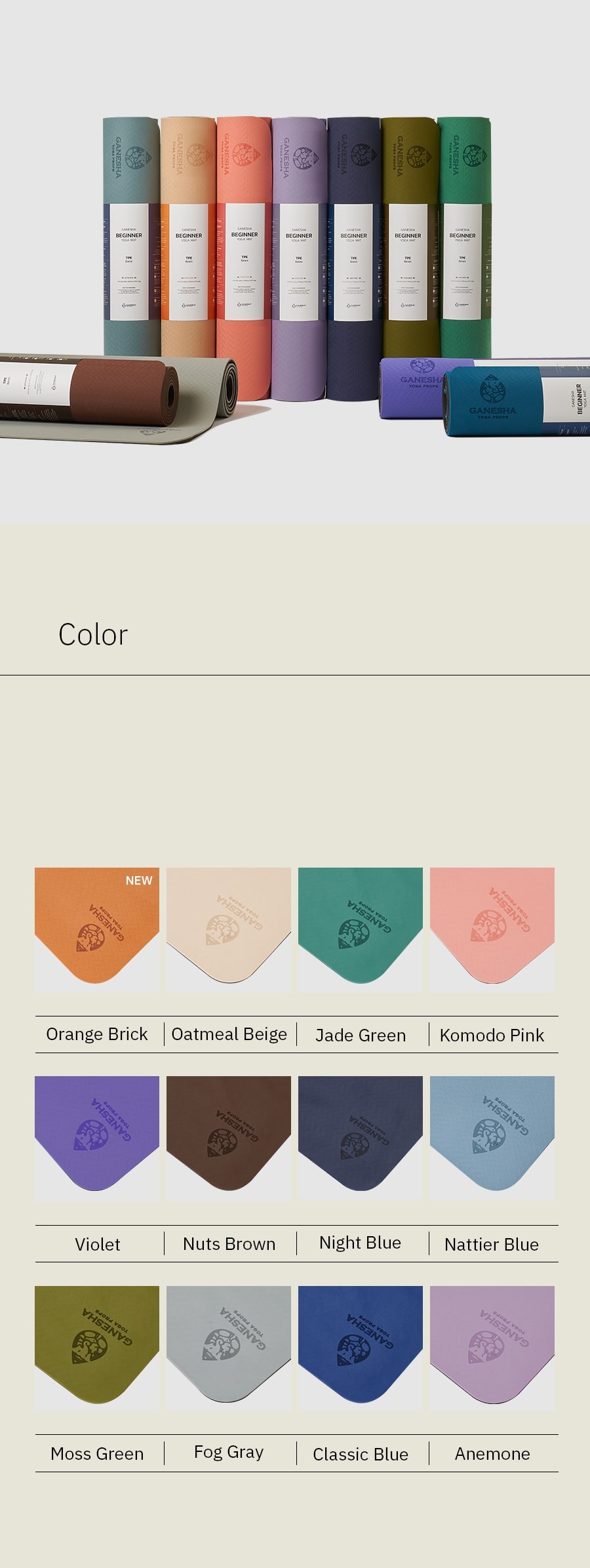Select the Orange Brick color swatch
The width and height of the screenshot is (590, 1568).
97,929
